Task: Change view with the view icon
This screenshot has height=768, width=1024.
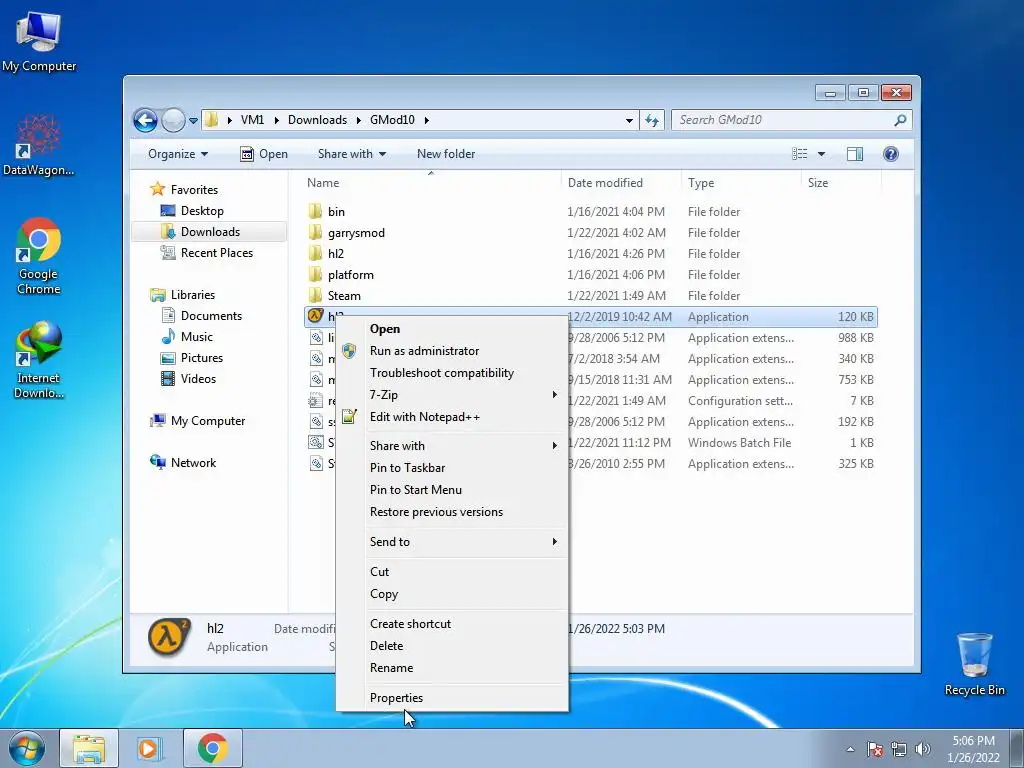Action: click(799, 154)
